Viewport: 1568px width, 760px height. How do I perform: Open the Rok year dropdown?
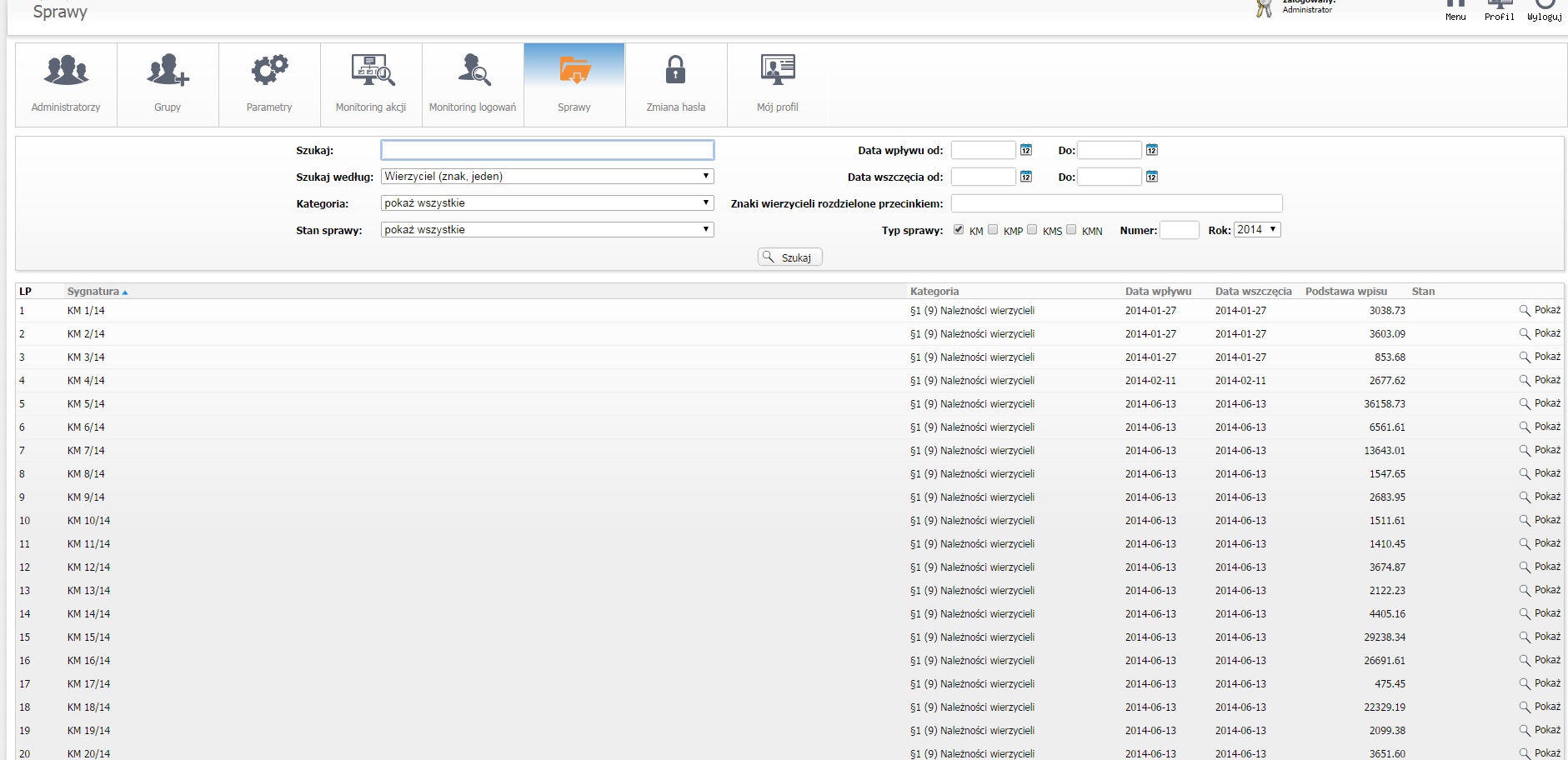[1256, 230]
